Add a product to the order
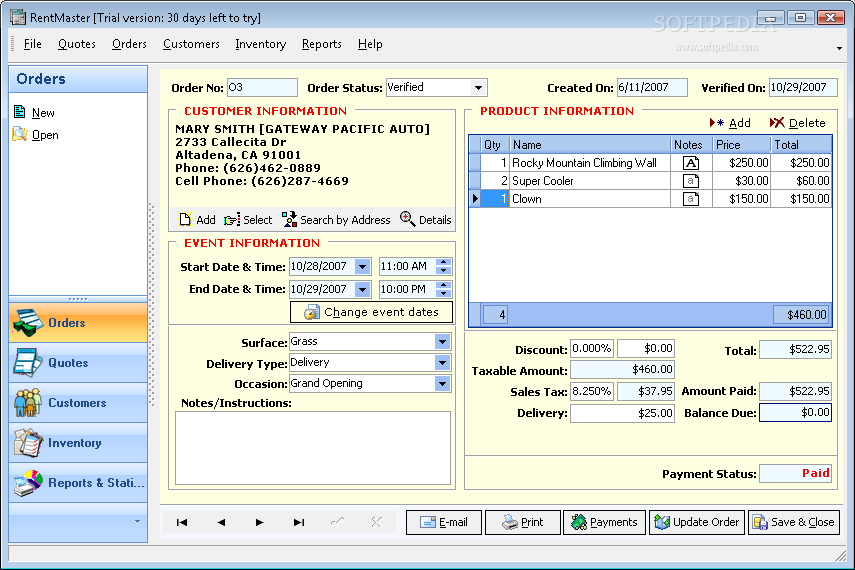 (x=730, y=123)
